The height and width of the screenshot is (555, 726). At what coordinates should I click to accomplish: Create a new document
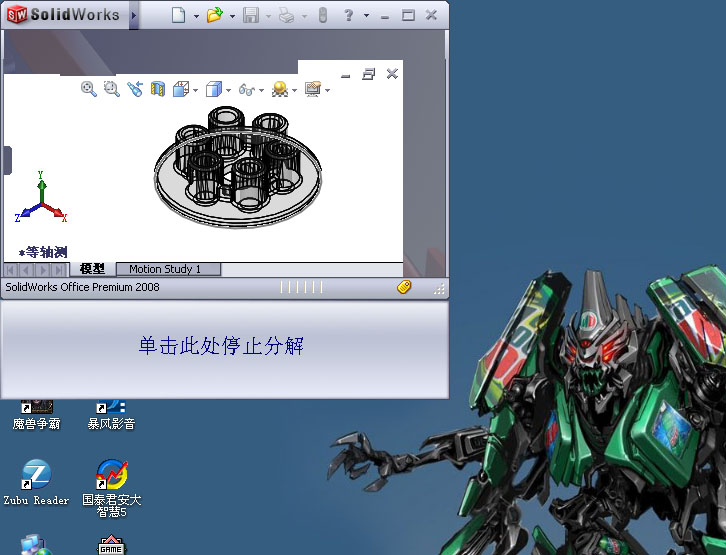point(178,15)
